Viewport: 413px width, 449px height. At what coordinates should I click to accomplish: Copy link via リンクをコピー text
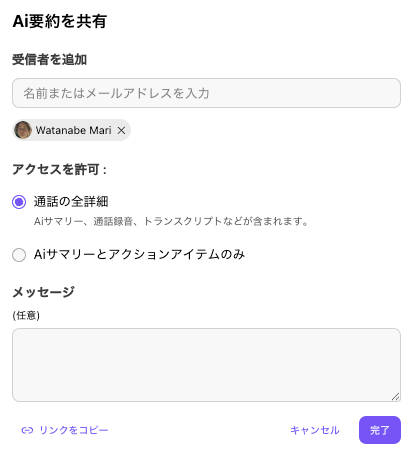pyautogui.click(x=74, y=430)
